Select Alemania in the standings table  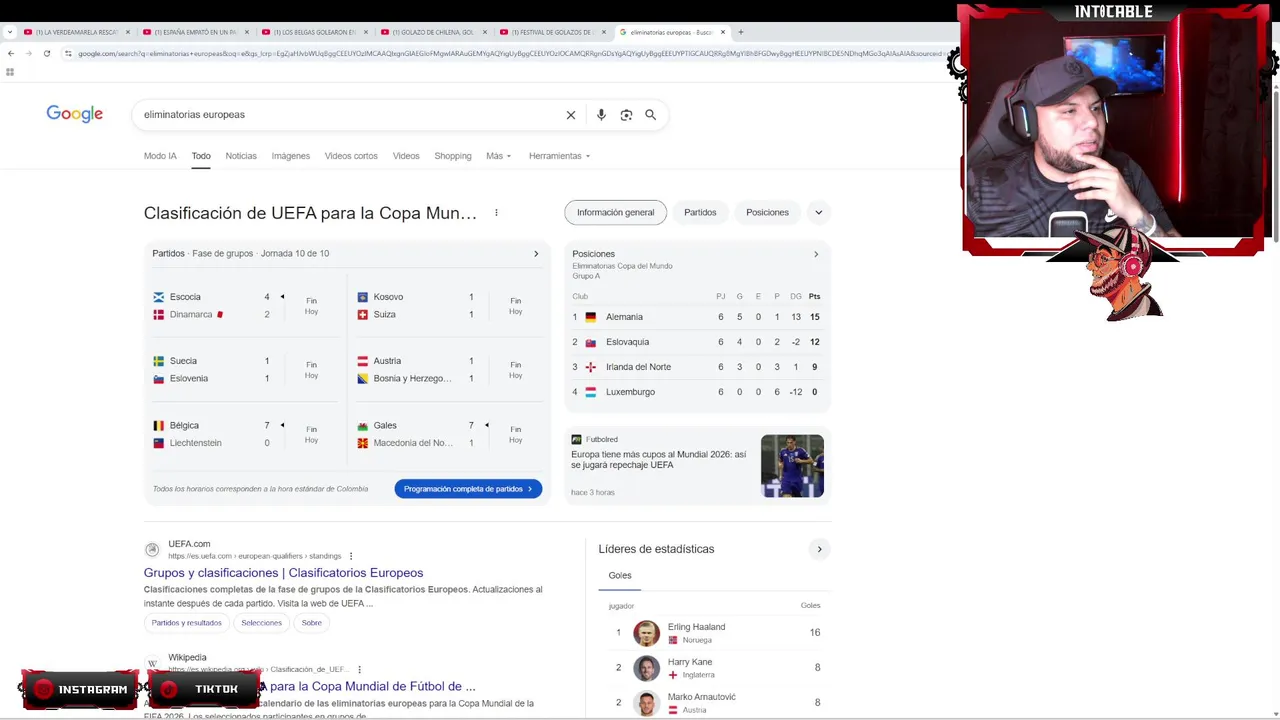pyautogui.click(x=697, y=317)
